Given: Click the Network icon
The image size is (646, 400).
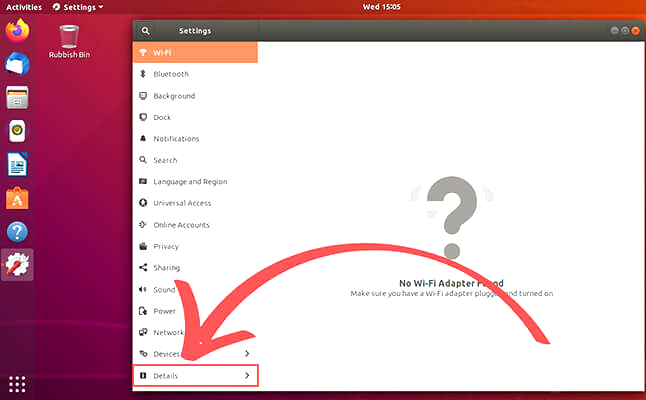Looking at the screenshot, I should (143, 332).
